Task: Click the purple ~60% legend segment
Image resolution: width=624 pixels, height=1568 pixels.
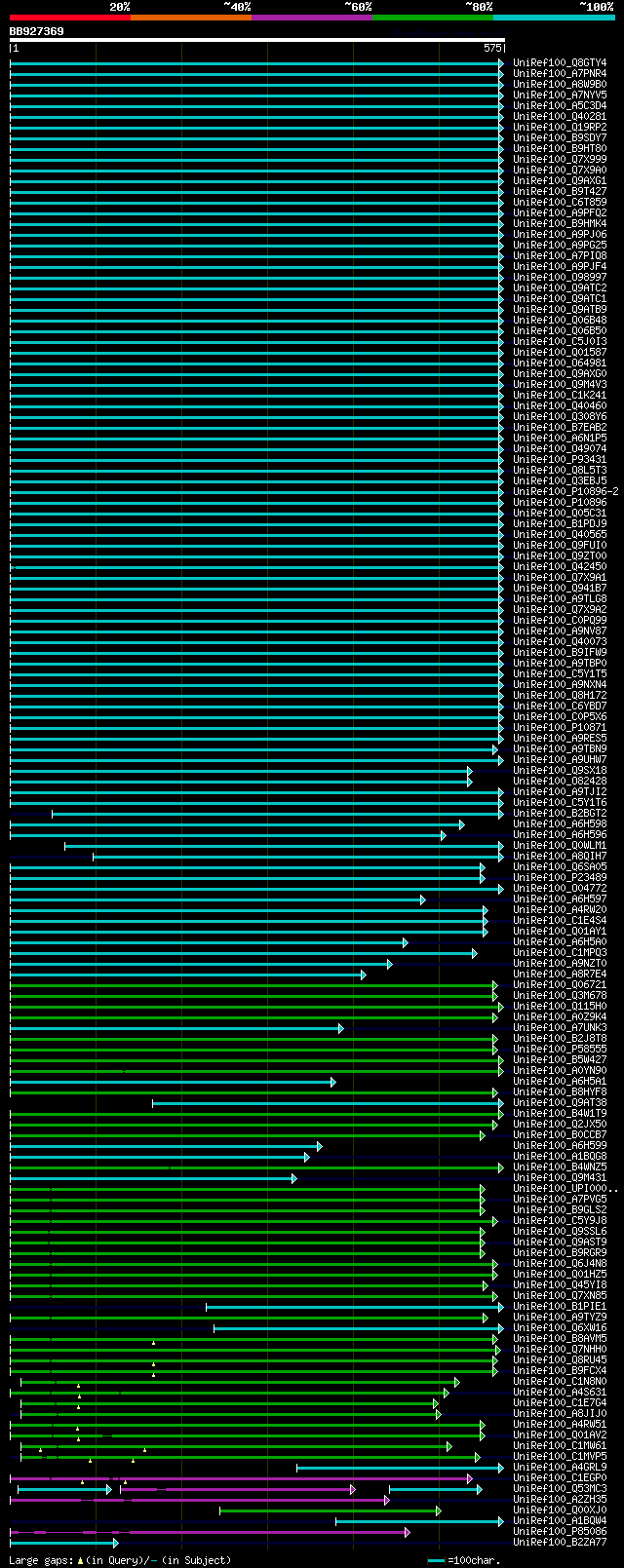Action: (312, 18)
